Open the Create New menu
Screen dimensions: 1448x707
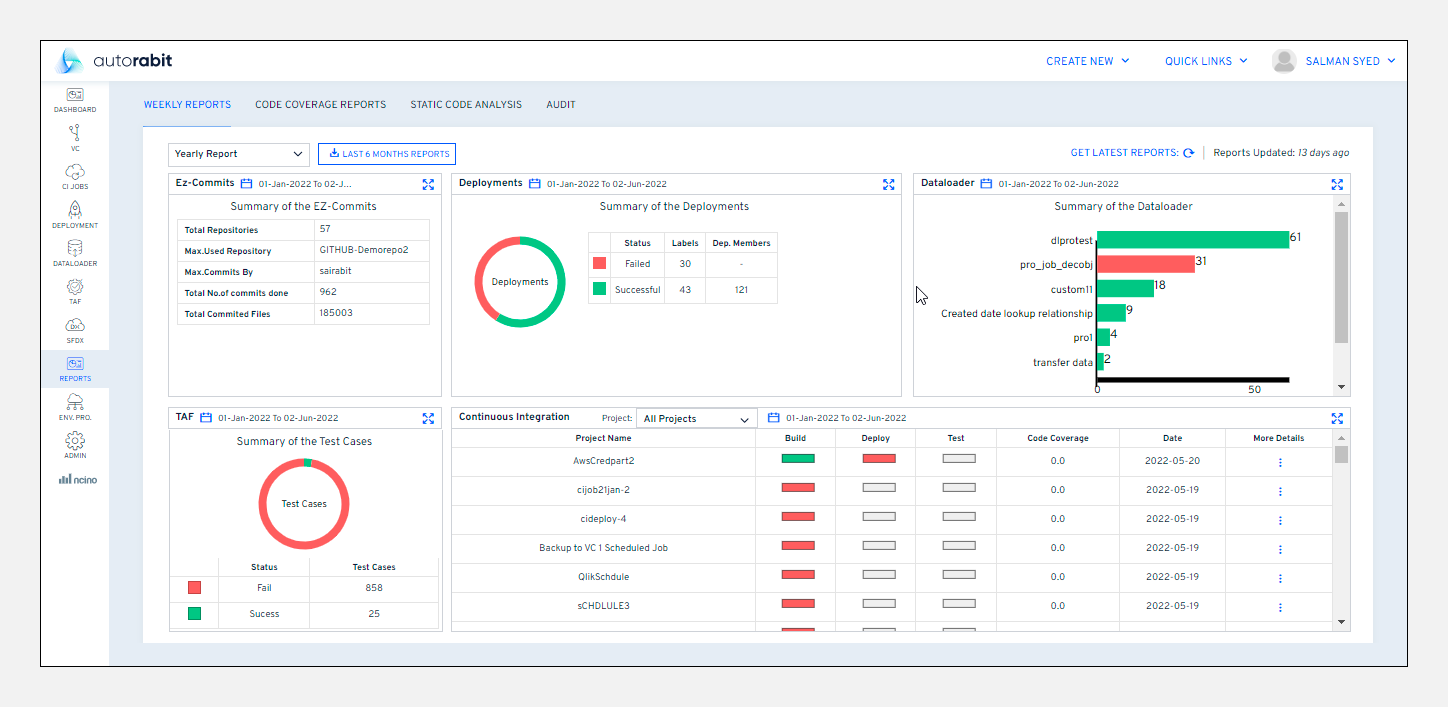1087,61
